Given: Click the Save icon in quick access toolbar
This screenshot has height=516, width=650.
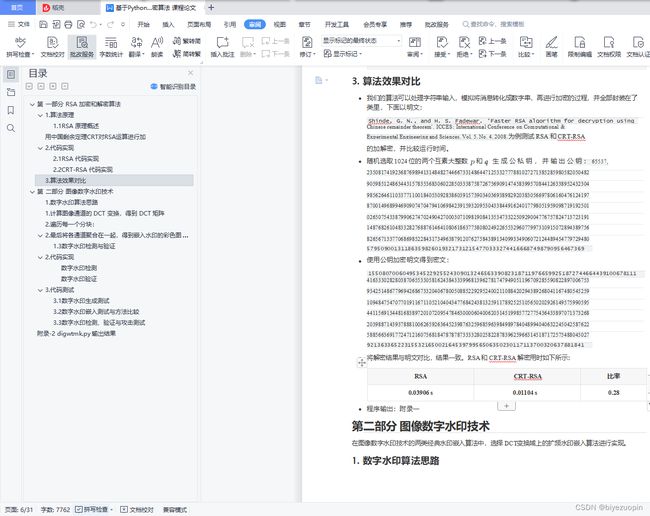Looking at the screenshot, I should [43, 24].
